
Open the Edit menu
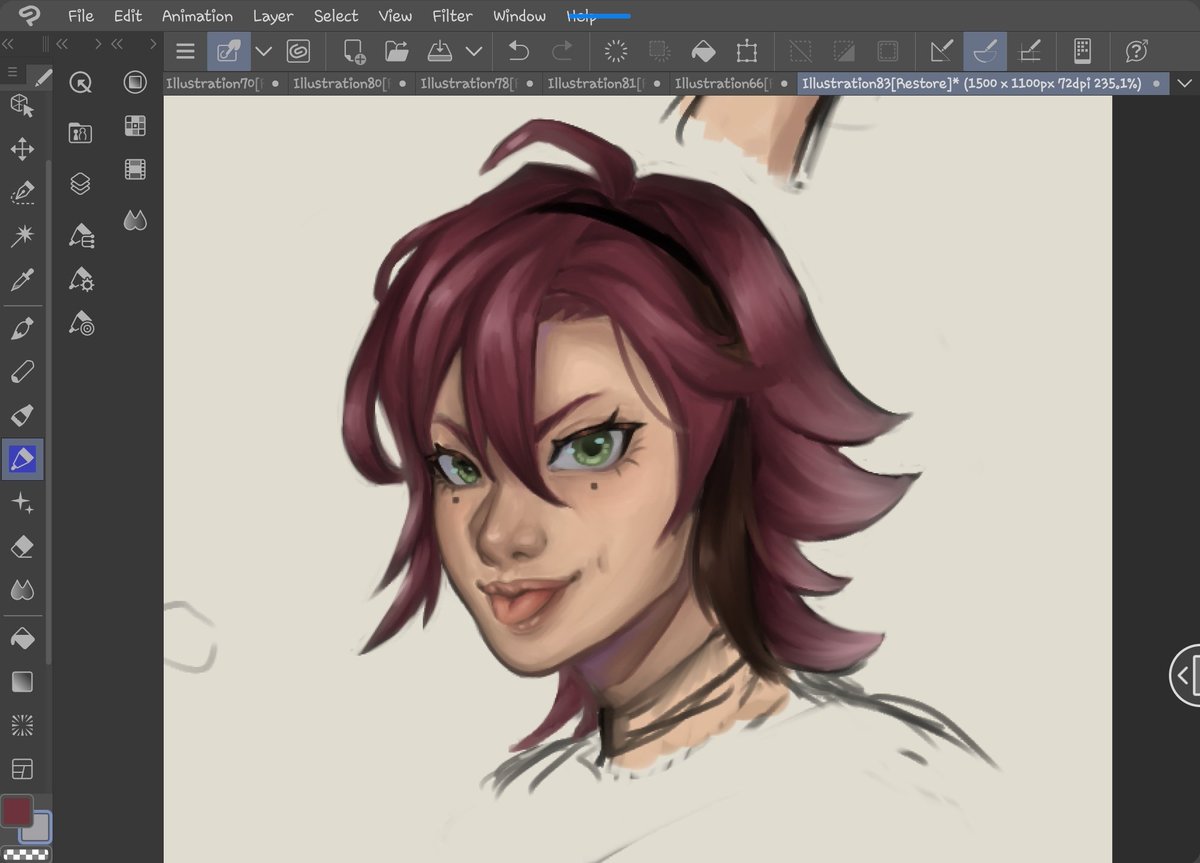(128, 16)
